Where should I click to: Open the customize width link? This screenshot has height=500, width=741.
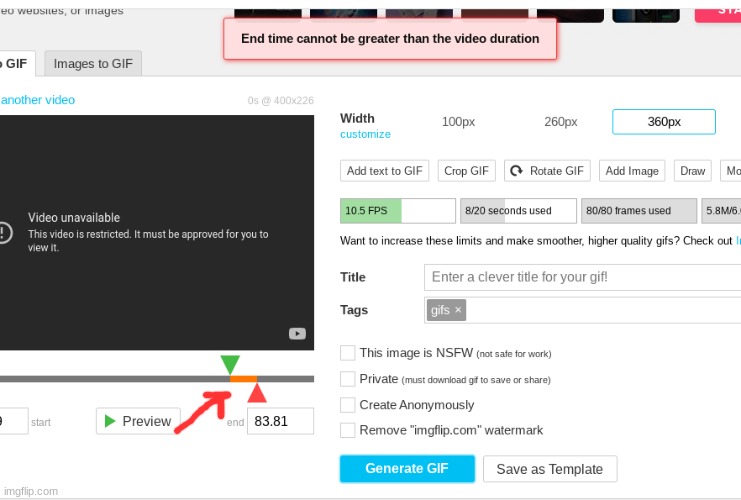pyautogui.click(x=365, y=134)
